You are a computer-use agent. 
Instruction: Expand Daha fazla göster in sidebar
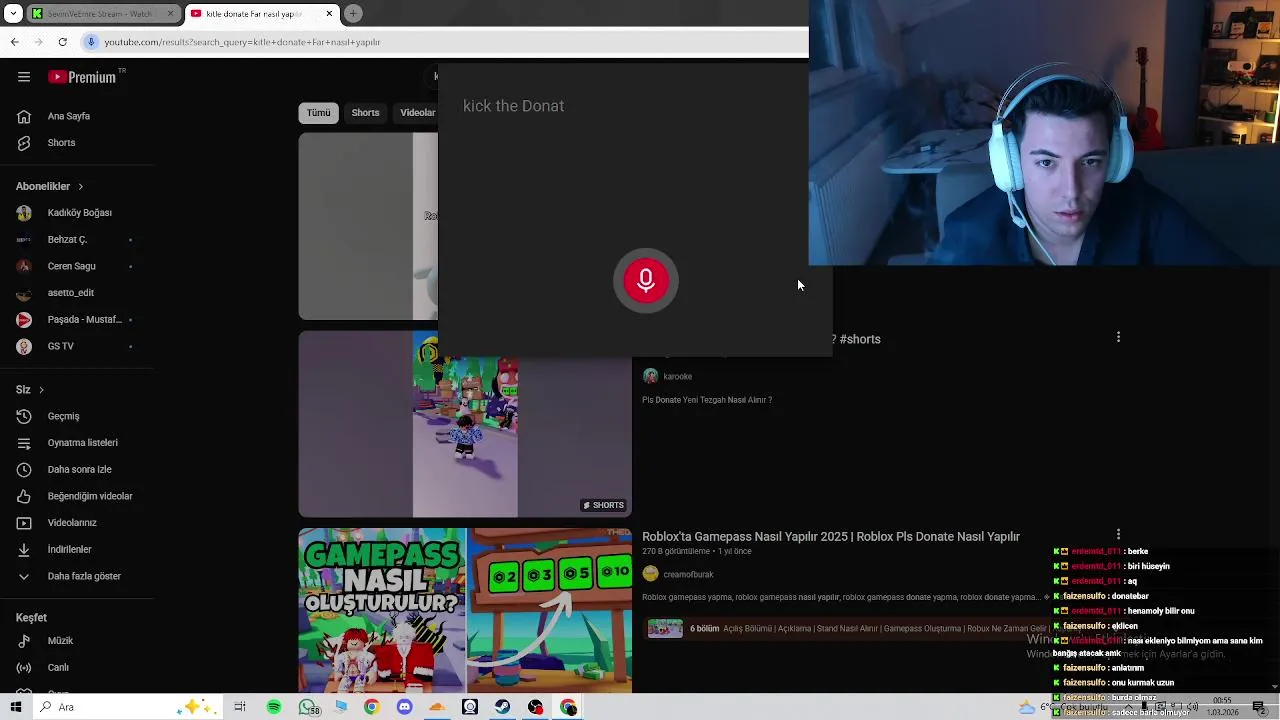tap(76, 576)
